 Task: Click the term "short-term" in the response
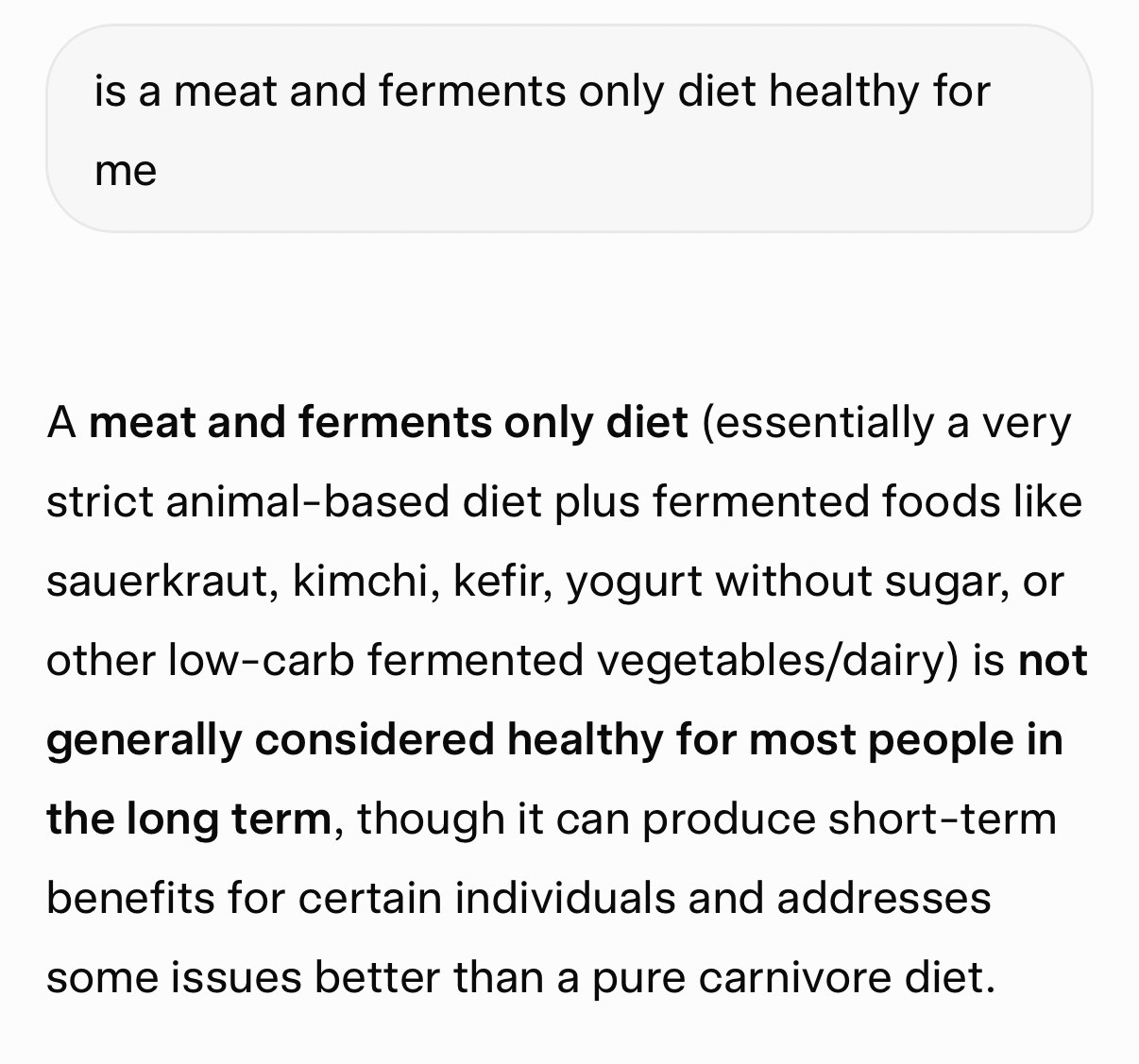[x=942, y=819]
